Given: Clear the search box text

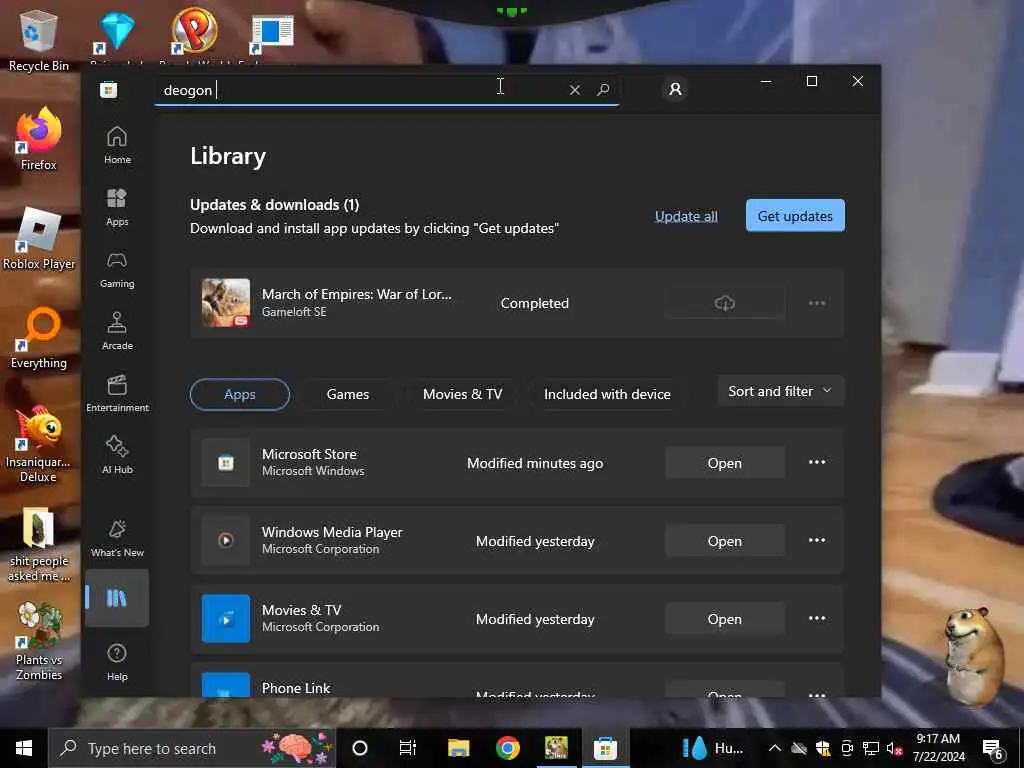Looking at the screenshot, I should [575, 89].
